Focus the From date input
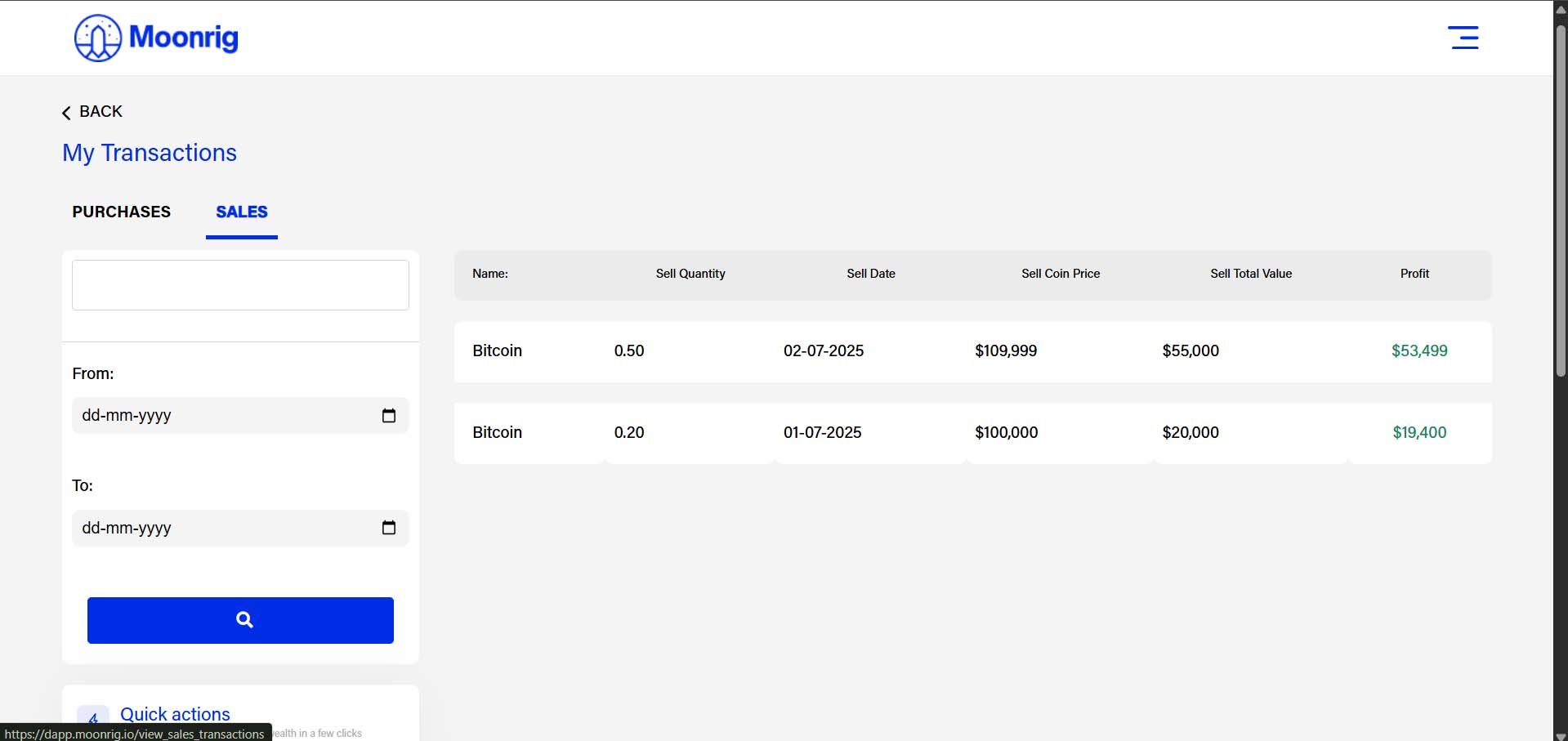Image resolution: width=1568 pixels, height=741 pixels. (x=240, y=415)
